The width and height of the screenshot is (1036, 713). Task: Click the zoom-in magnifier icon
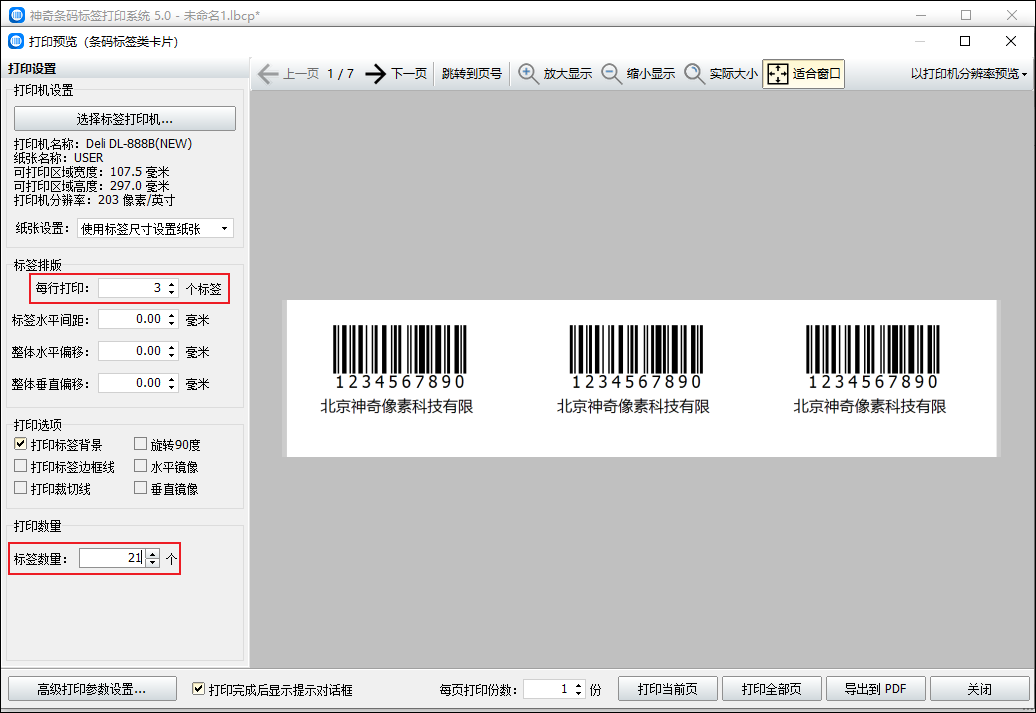pos(527,73)
